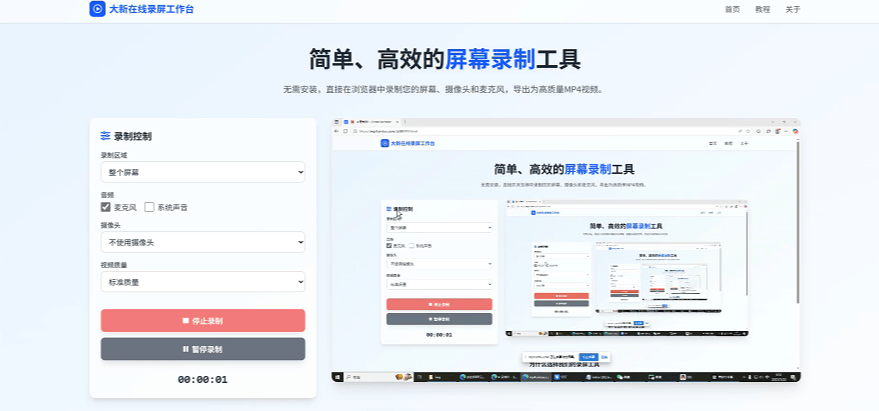The height and width of the screenshot is (411, 879).
Task: Click the stop square icon on 停止录制
Action: [185, 321]
